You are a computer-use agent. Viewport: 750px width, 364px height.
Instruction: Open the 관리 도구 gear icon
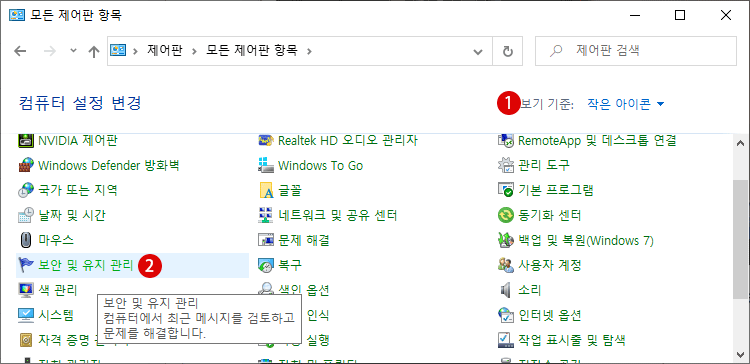(x=506, y=165)
